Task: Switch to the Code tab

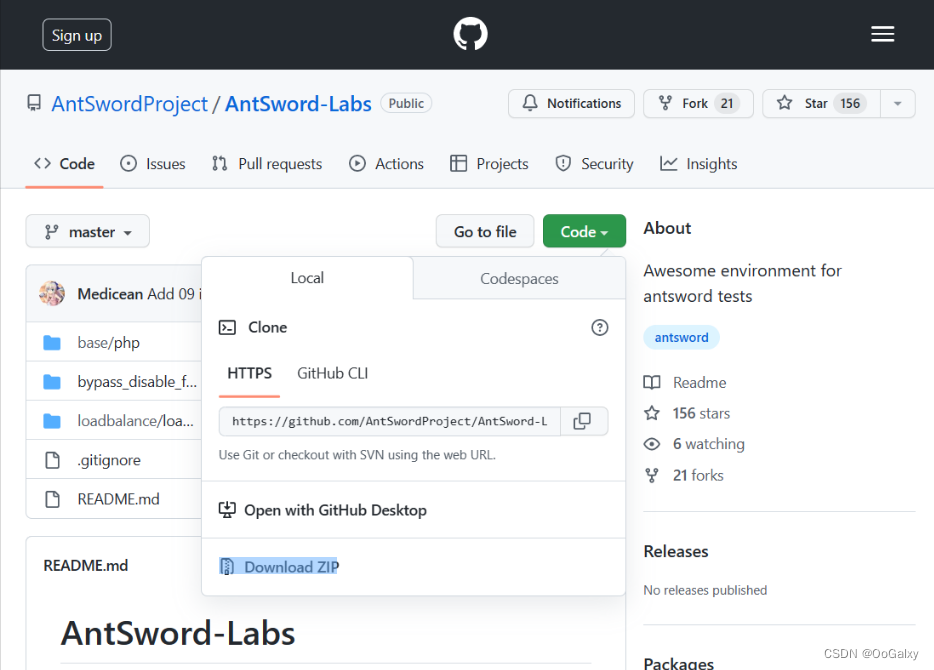Action: [x=64, y=164]
